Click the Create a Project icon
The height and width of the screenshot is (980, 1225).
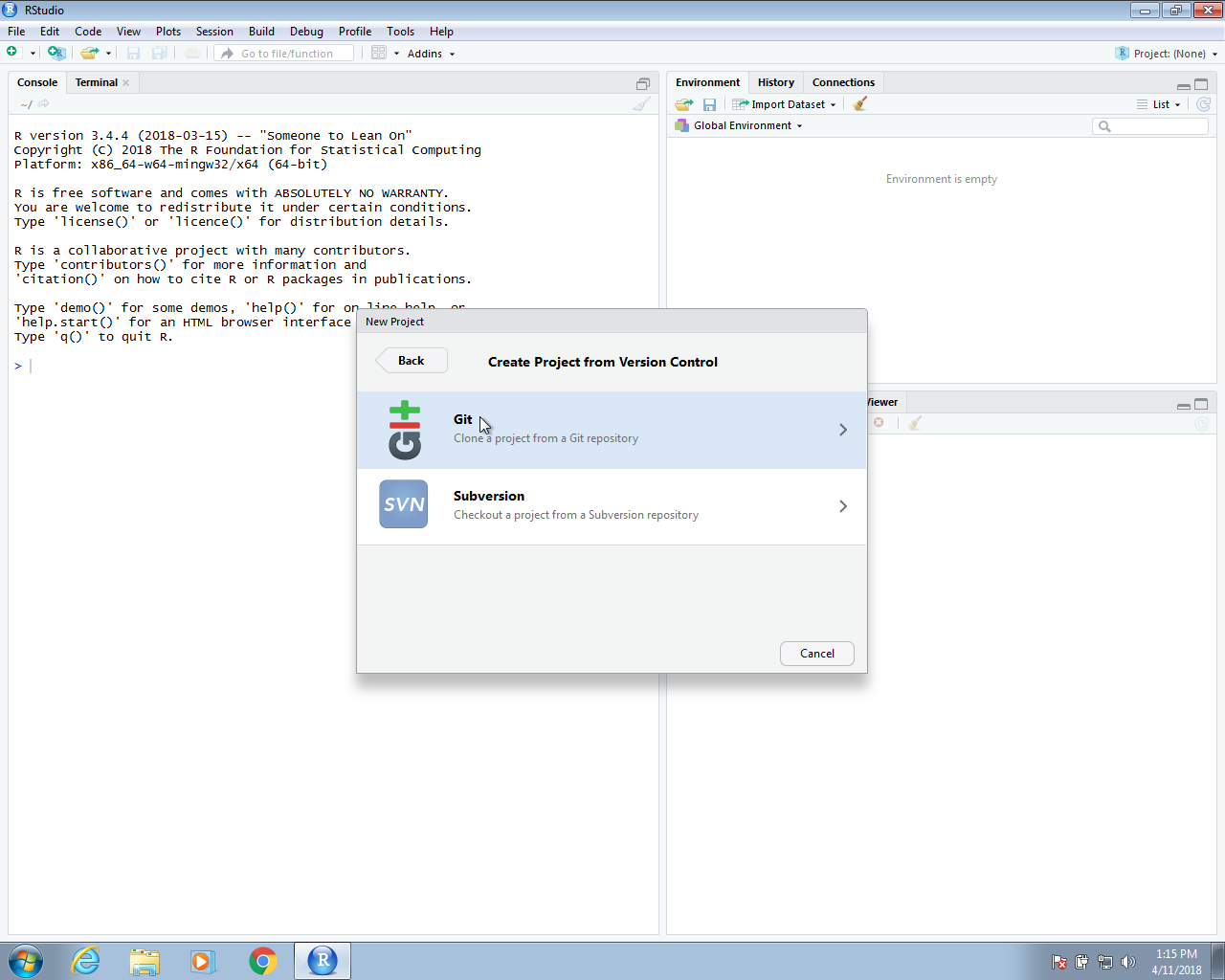(x=56, y=53)
